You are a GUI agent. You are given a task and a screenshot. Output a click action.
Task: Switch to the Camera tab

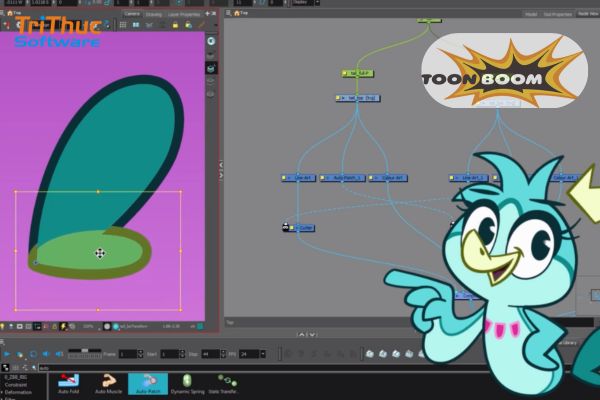[x=132, y=14]
